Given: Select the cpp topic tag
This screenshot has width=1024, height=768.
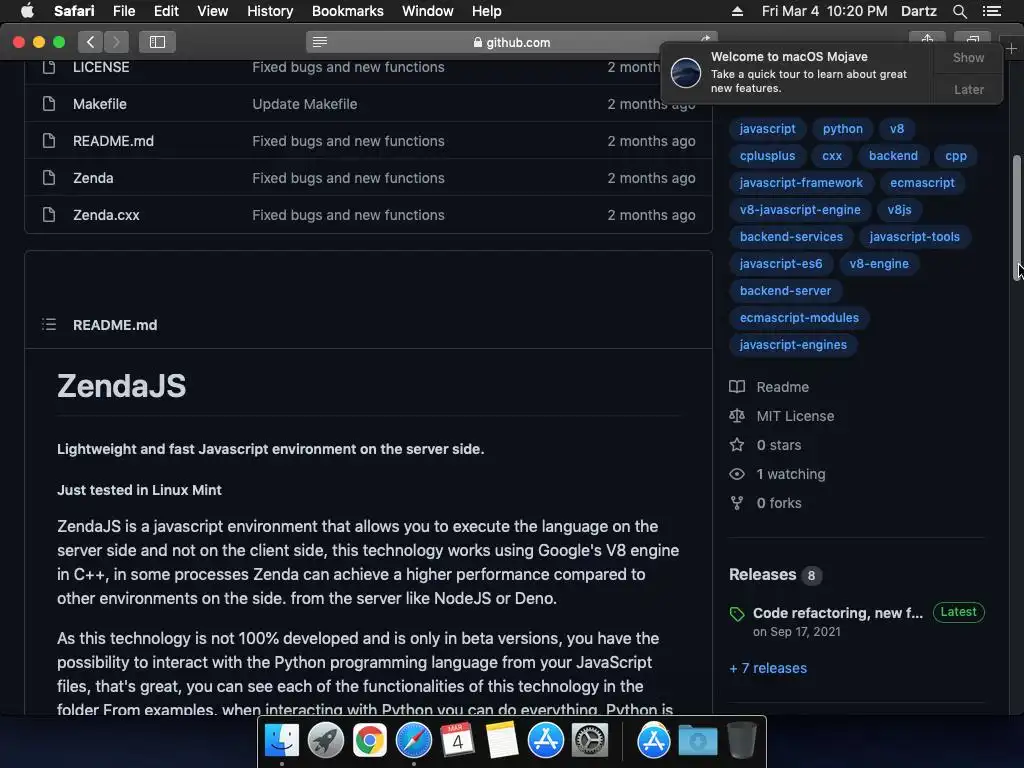Looking at the screenshot, I should (956, 156).
